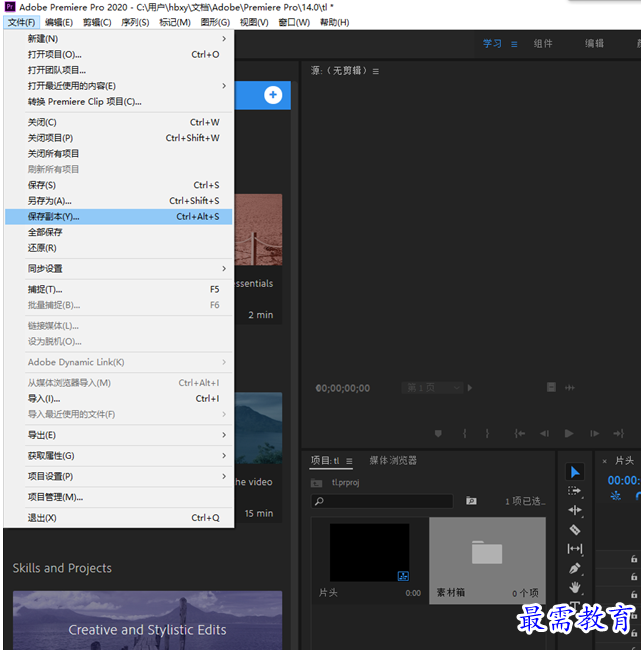Go to In point in Source monitor
Screen dimensions: 641x650
tap(520, 434)
